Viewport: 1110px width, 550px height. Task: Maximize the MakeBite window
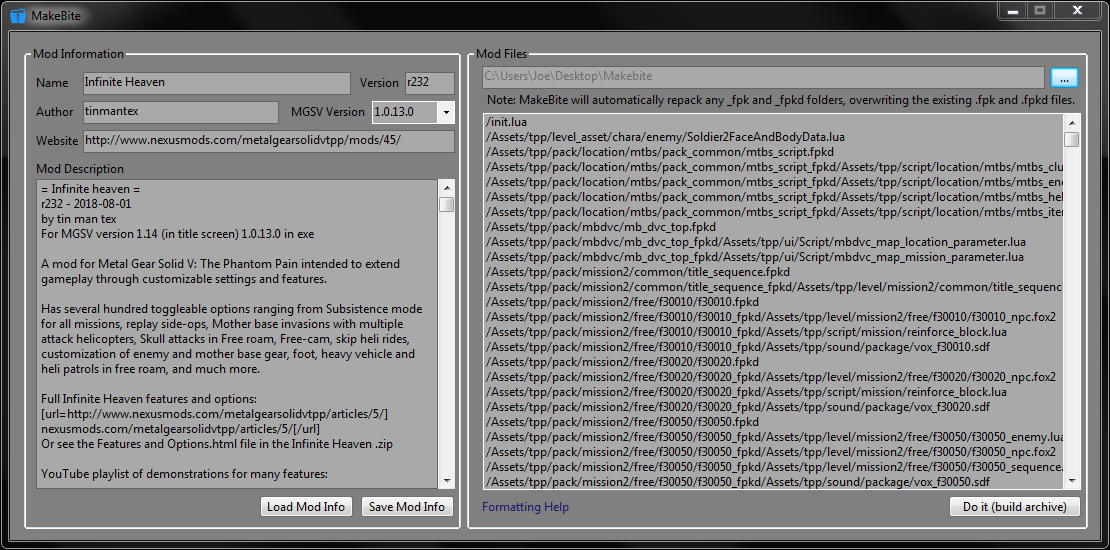[1040, 10]
